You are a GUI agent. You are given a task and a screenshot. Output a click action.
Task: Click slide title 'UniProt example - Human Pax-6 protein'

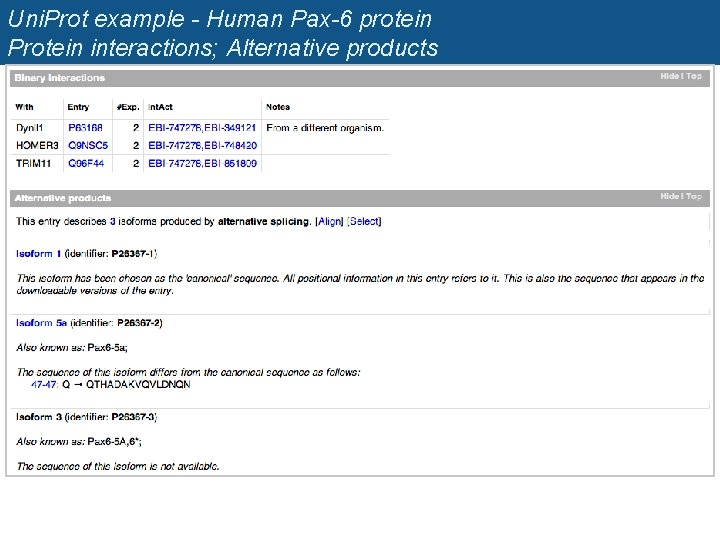[x=220, y=19]
